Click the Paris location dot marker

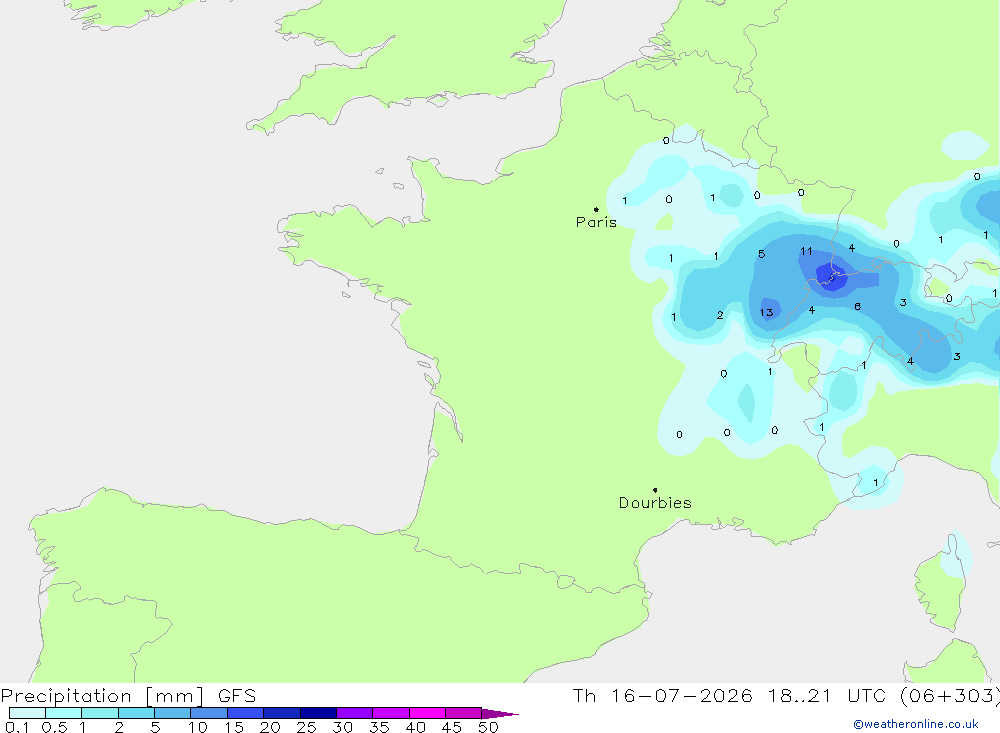click(596, 209)
